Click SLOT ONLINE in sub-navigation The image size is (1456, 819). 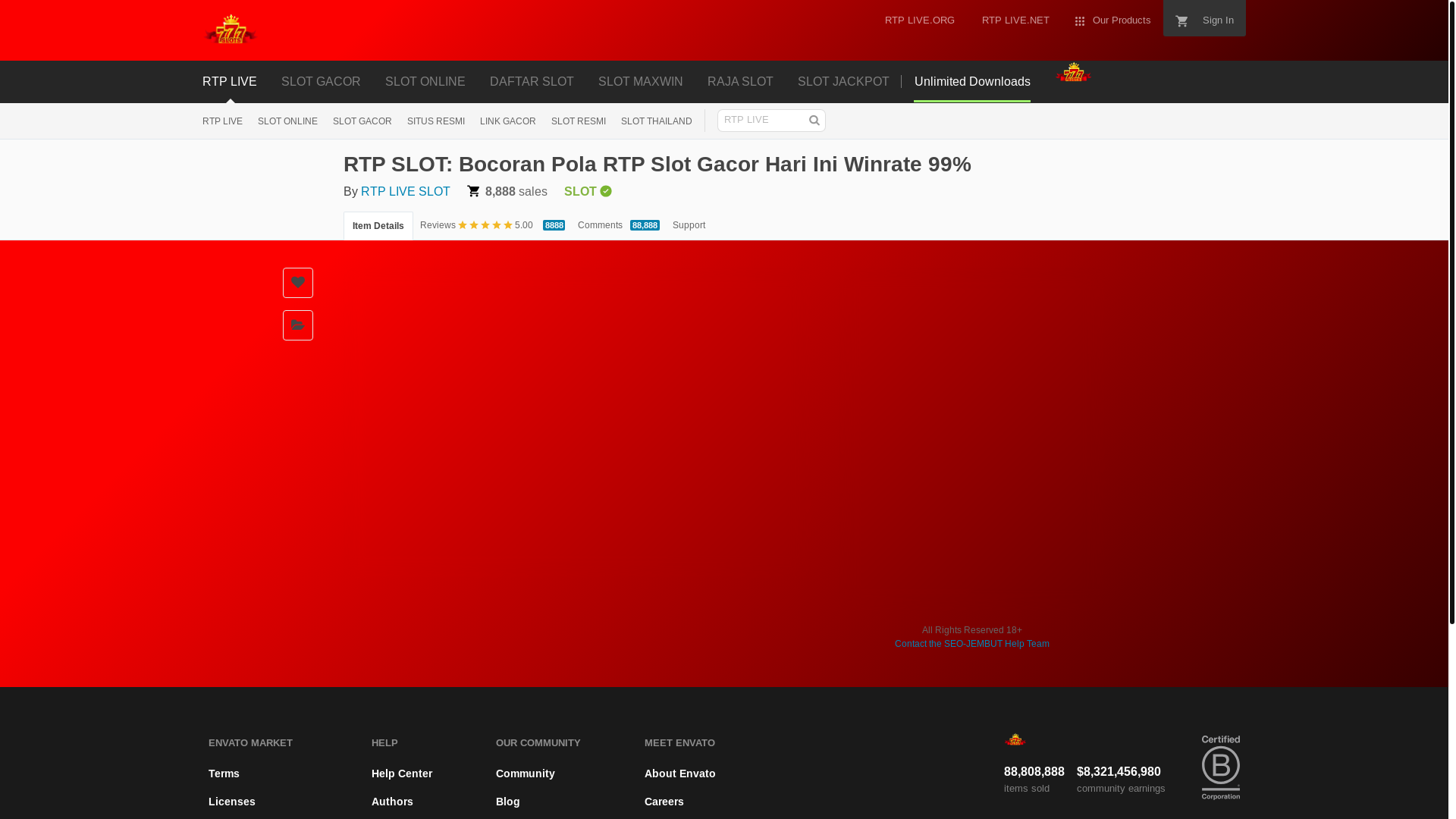287,121
